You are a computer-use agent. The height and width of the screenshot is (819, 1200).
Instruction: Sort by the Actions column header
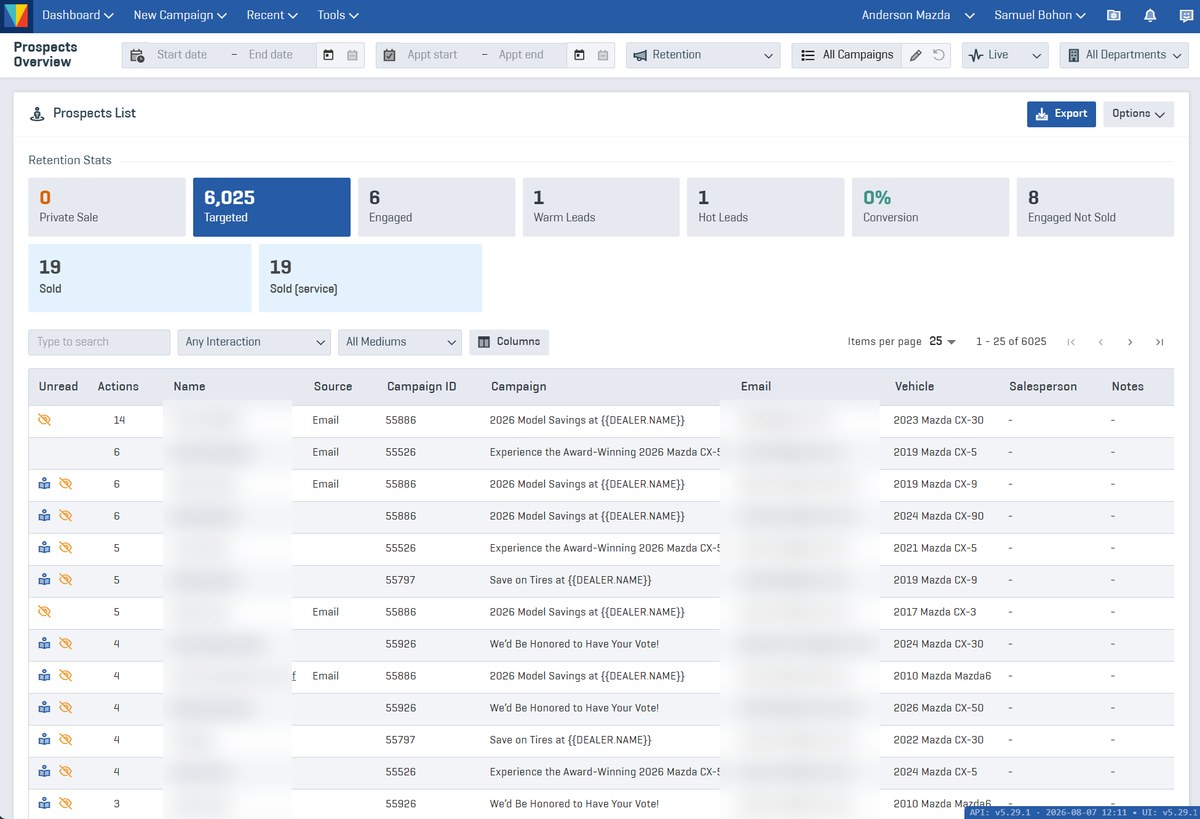click(118, 386)
